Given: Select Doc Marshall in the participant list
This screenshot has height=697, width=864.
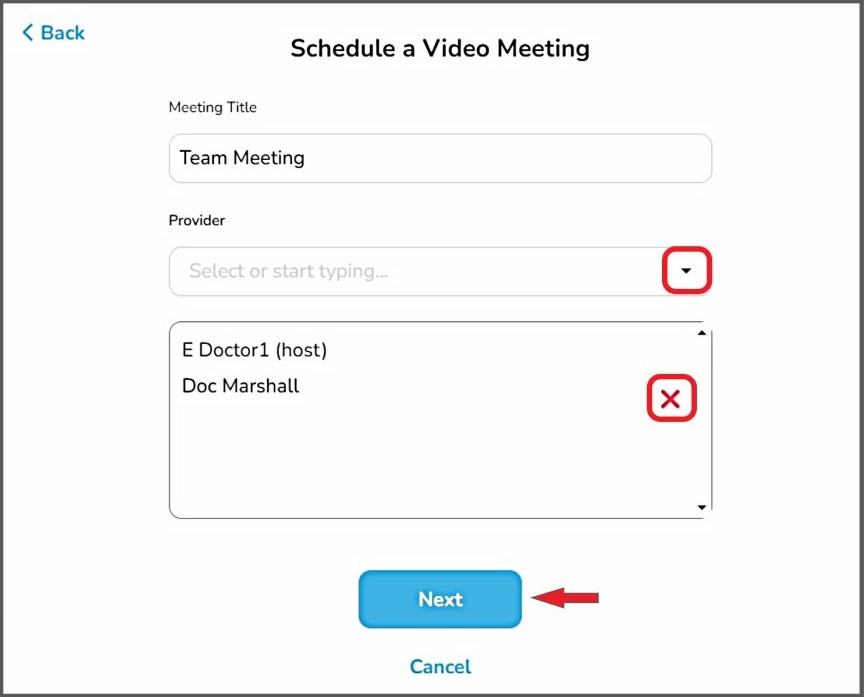Looking at the screenshot, I should tap(240, 385).
